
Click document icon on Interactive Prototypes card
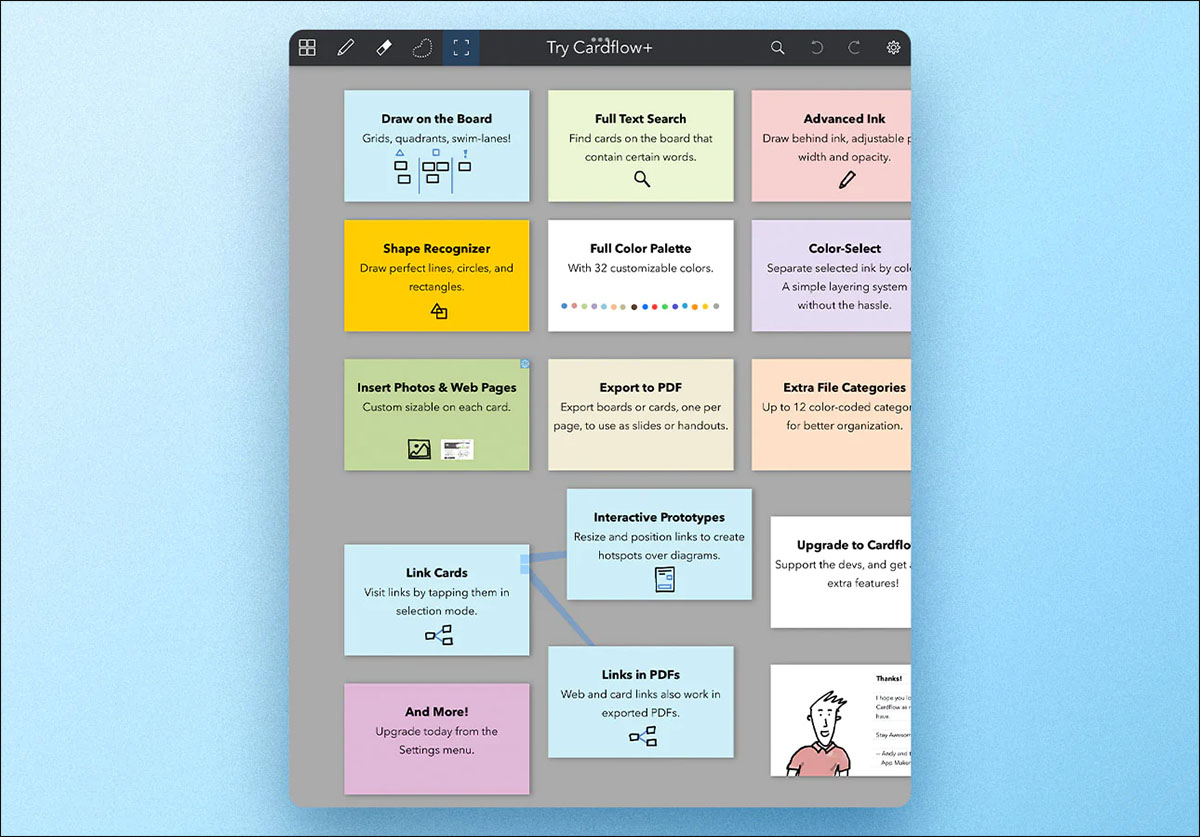665,580
